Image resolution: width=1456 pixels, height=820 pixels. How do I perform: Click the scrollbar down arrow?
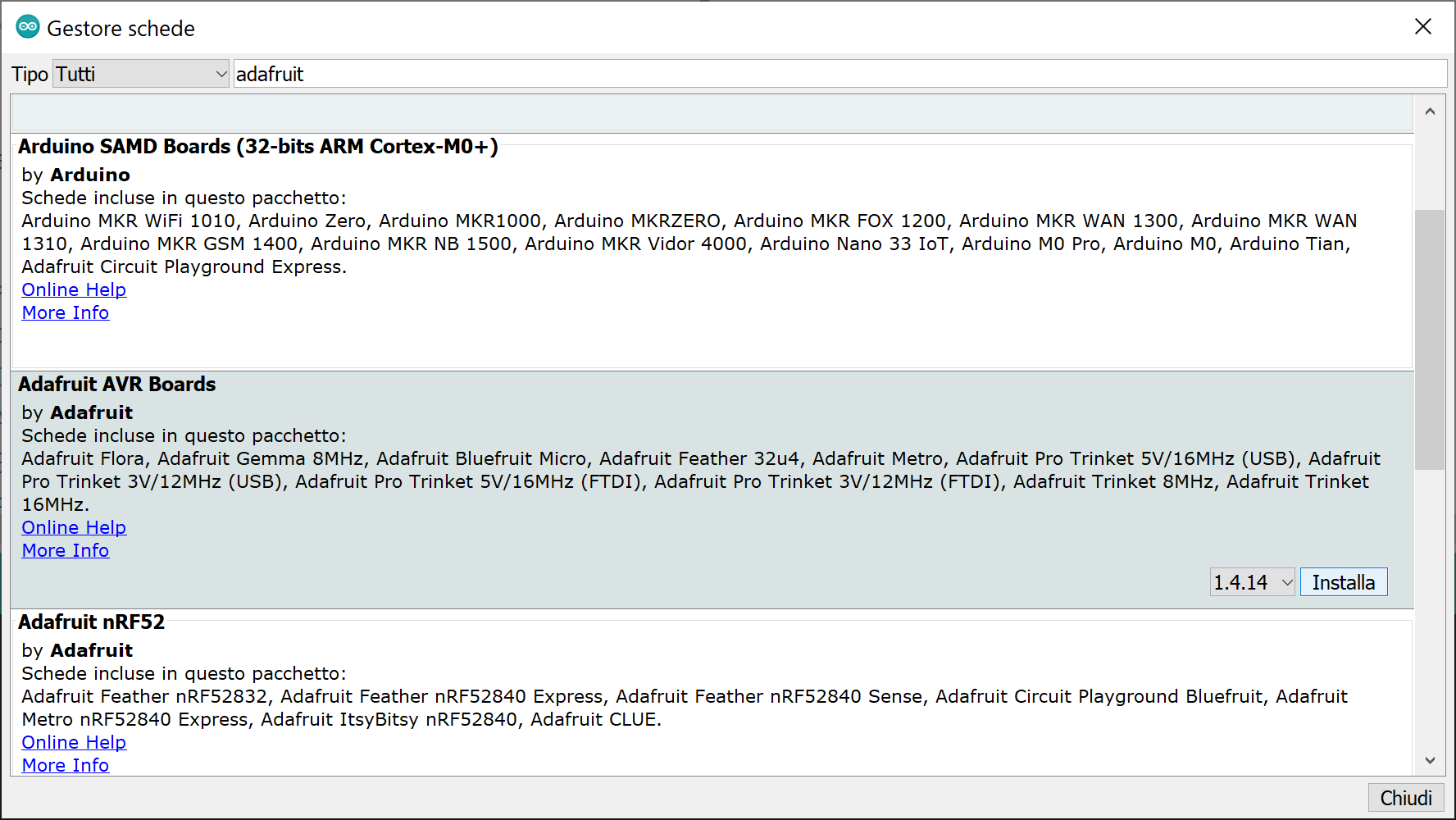(1430, 760)
